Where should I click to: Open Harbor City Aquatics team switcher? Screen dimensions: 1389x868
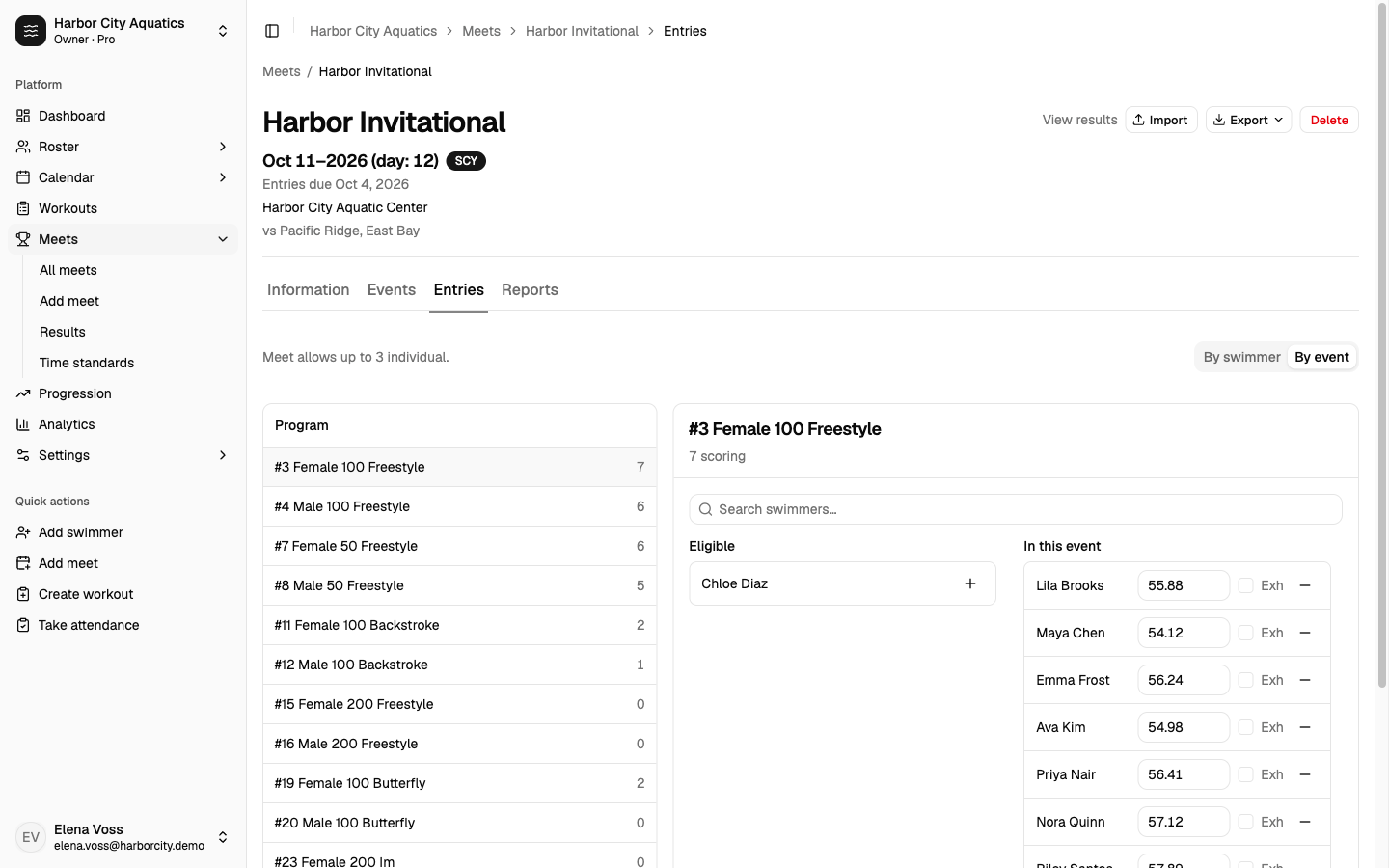(123, 31)
